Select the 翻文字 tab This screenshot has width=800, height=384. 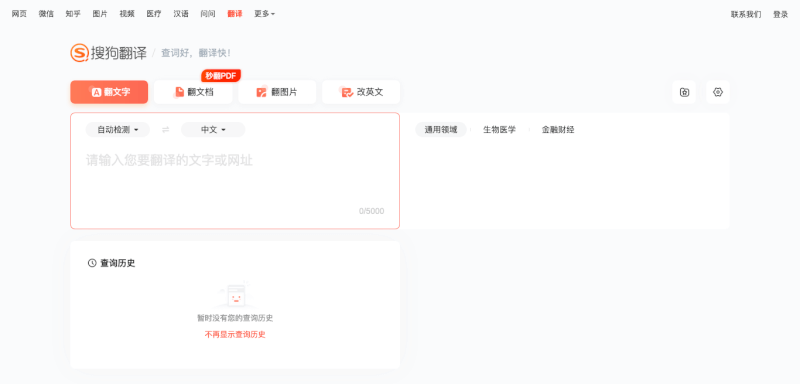tap(109, 92)
